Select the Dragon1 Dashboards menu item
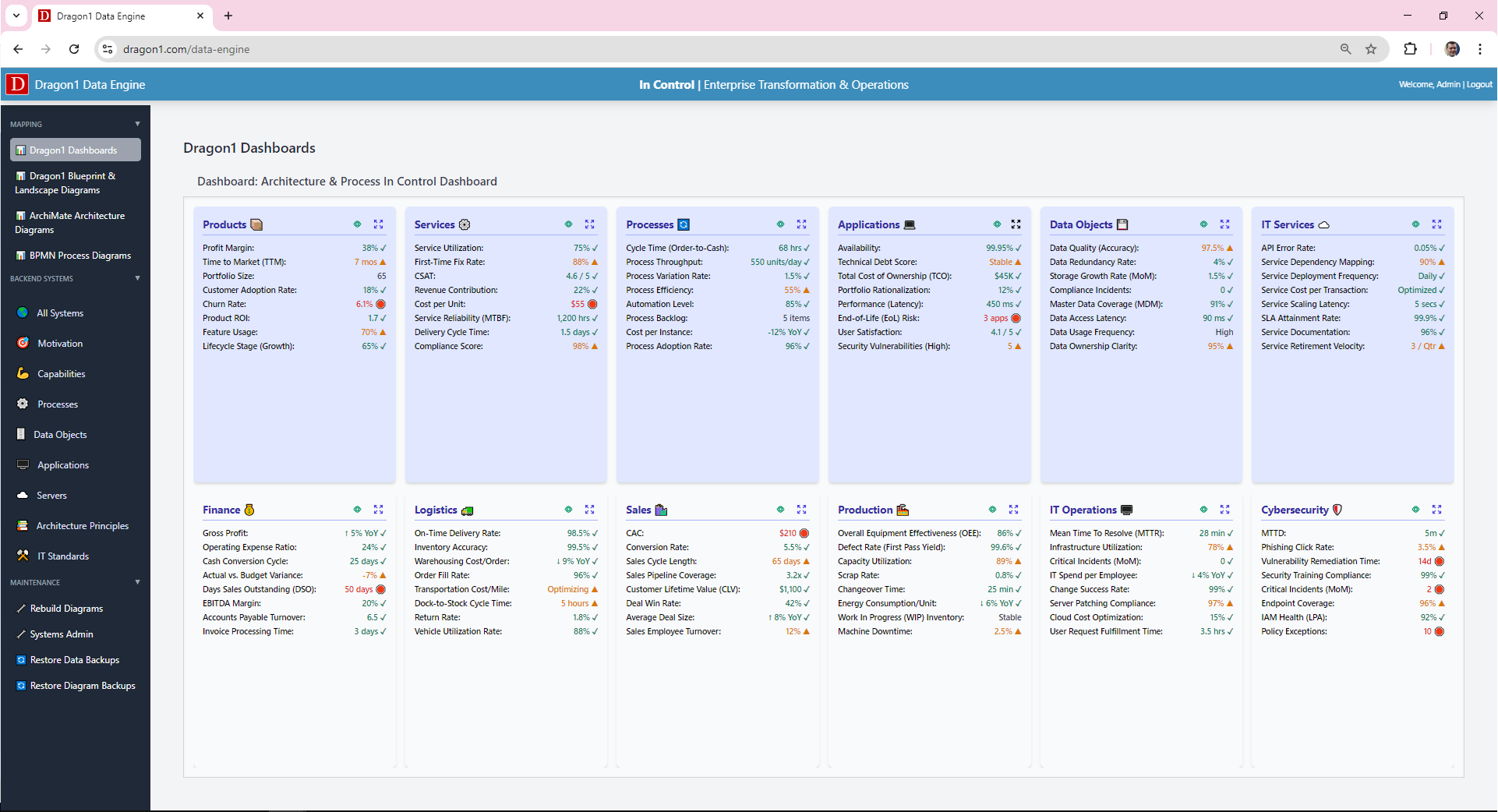1498x812 pixels. pos(75,150)
